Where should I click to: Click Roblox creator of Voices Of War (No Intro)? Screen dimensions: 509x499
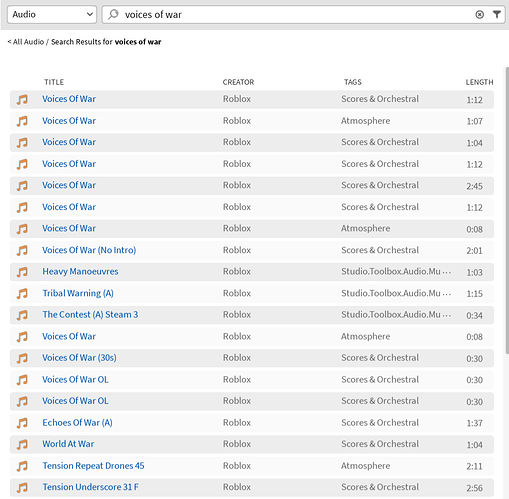click(237, 250)
